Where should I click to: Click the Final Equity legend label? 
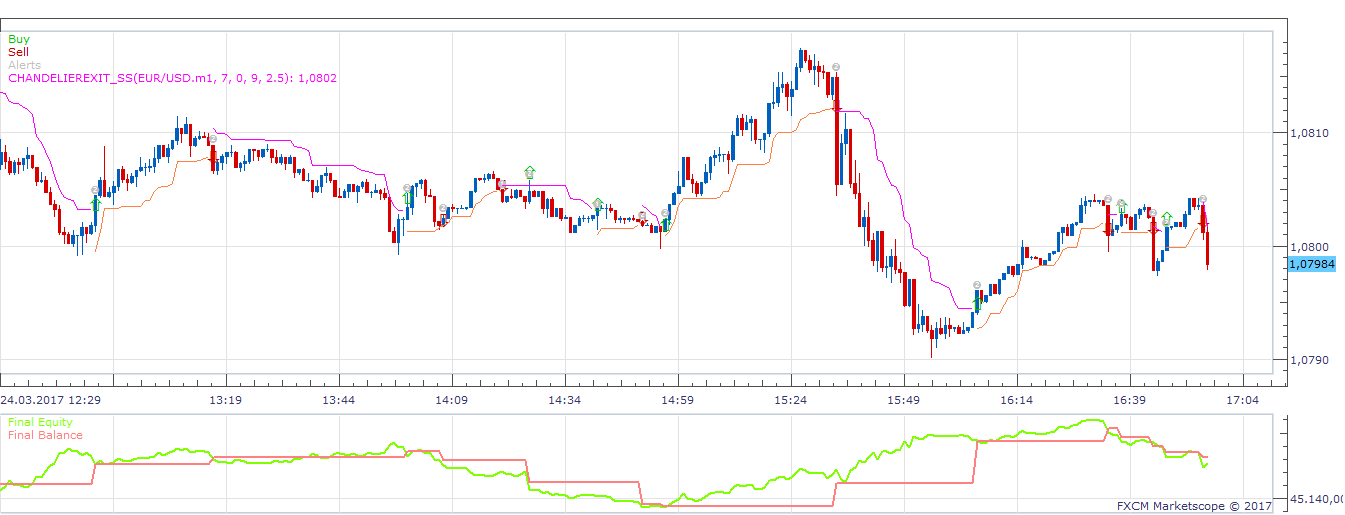tap(40, 422)
